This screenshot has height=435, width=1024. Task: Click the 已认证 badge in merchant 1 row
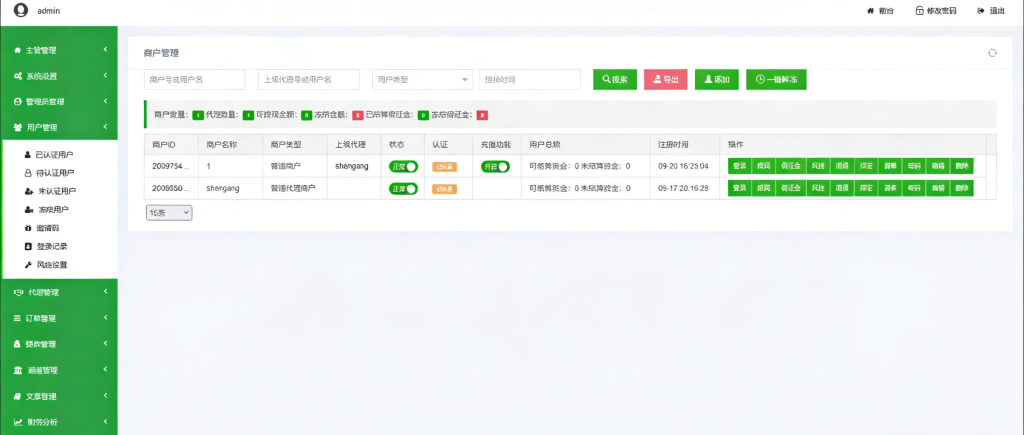pos(444,167)
